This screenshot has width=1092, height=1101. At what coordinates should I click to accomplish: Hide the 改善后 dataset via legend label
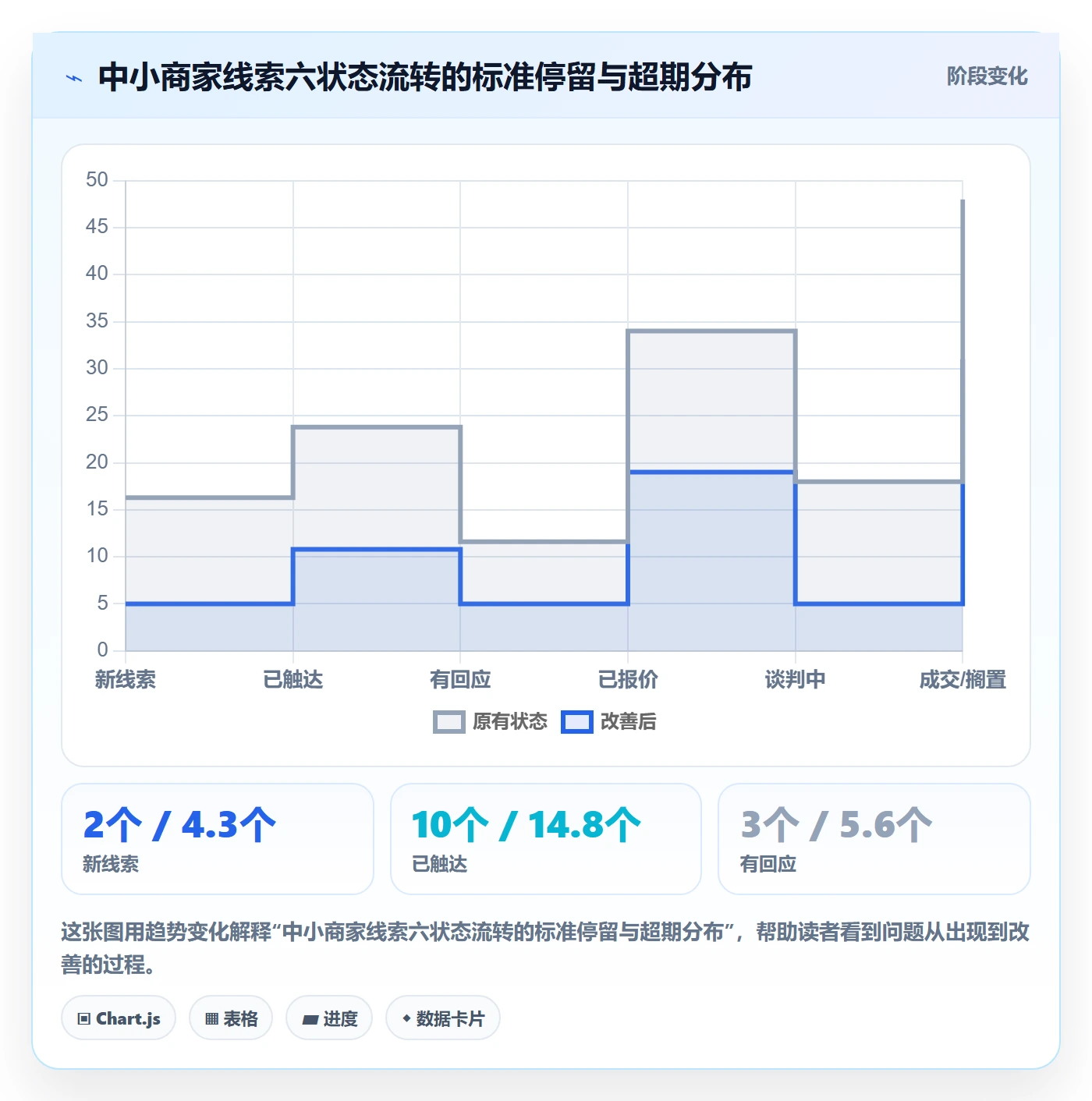pyautogui.click(x=628, y=722)
